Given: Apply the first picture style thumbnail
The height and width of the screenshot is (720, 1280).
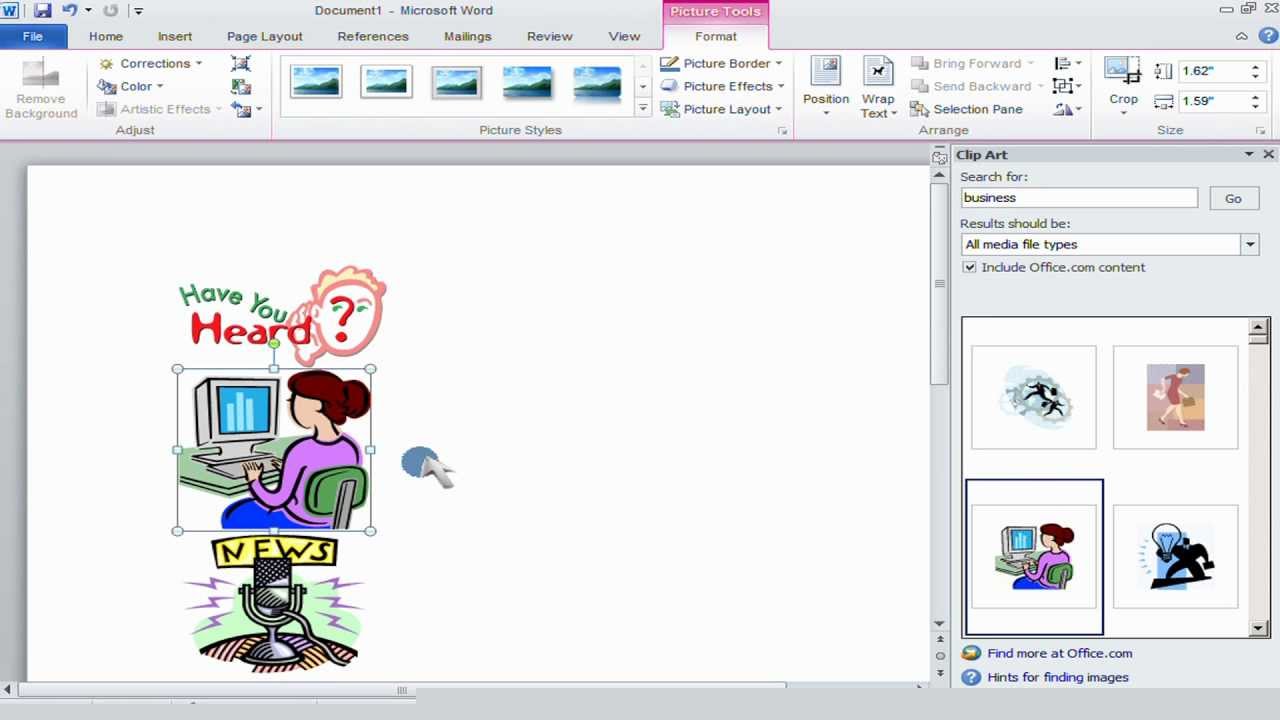Looking at the screenshot, I should point(316,83).
